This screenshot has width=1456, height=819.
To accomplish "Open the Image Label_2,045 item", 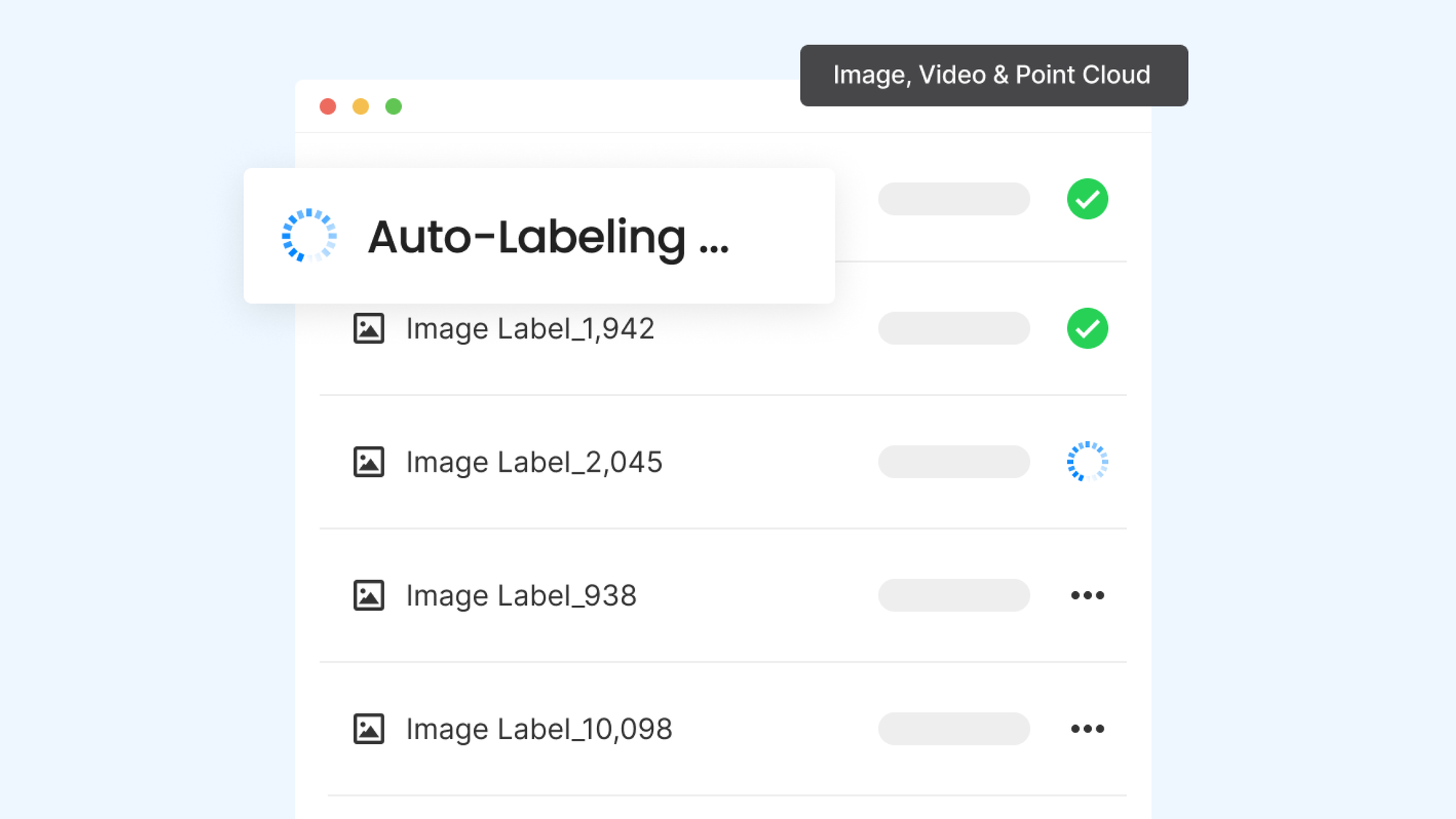I will pyautogui.click(x=534, y=462).
